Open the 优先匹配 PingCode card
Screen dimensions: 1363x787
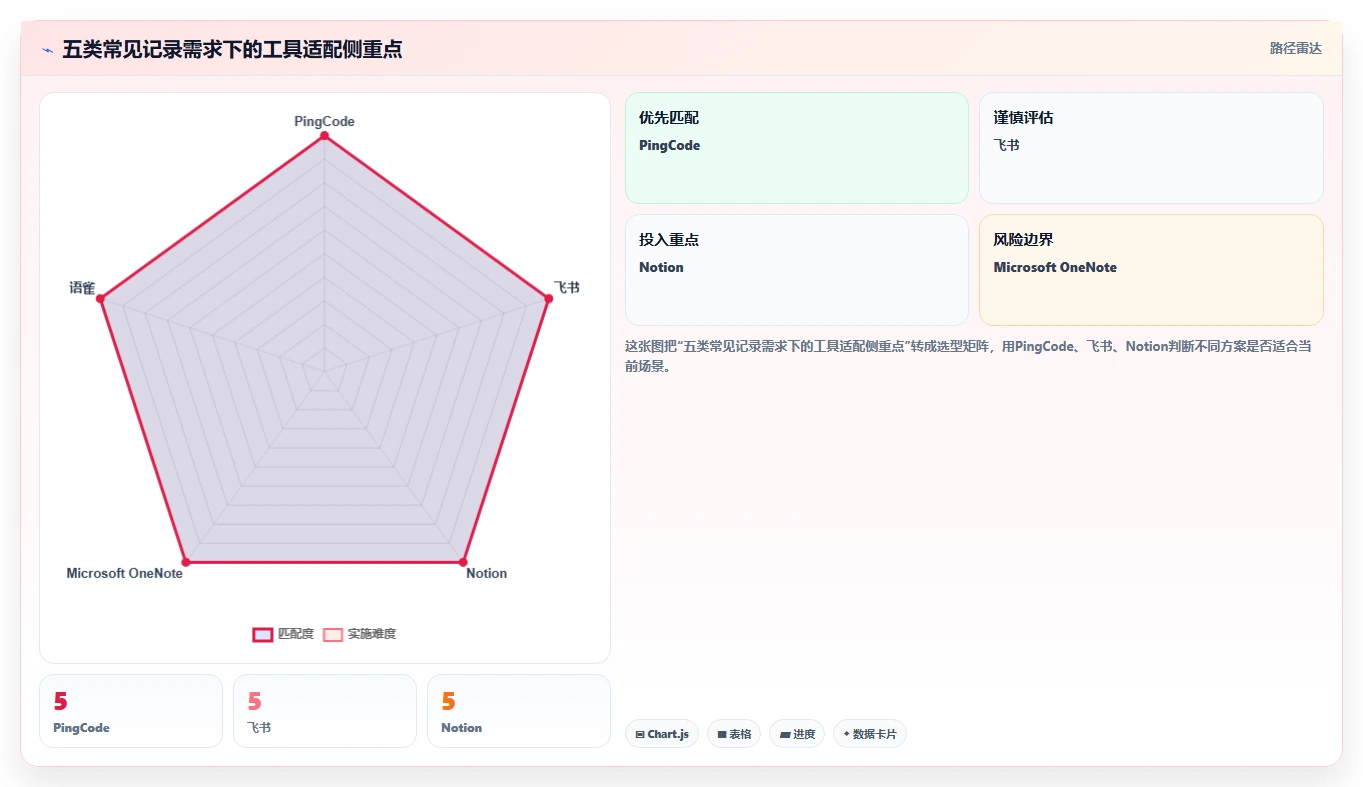[797, 148]
